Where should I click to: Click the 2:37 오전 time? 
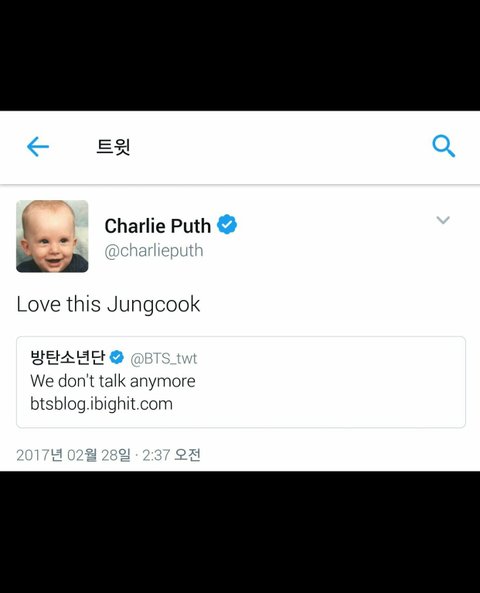(x=171, y=455)
